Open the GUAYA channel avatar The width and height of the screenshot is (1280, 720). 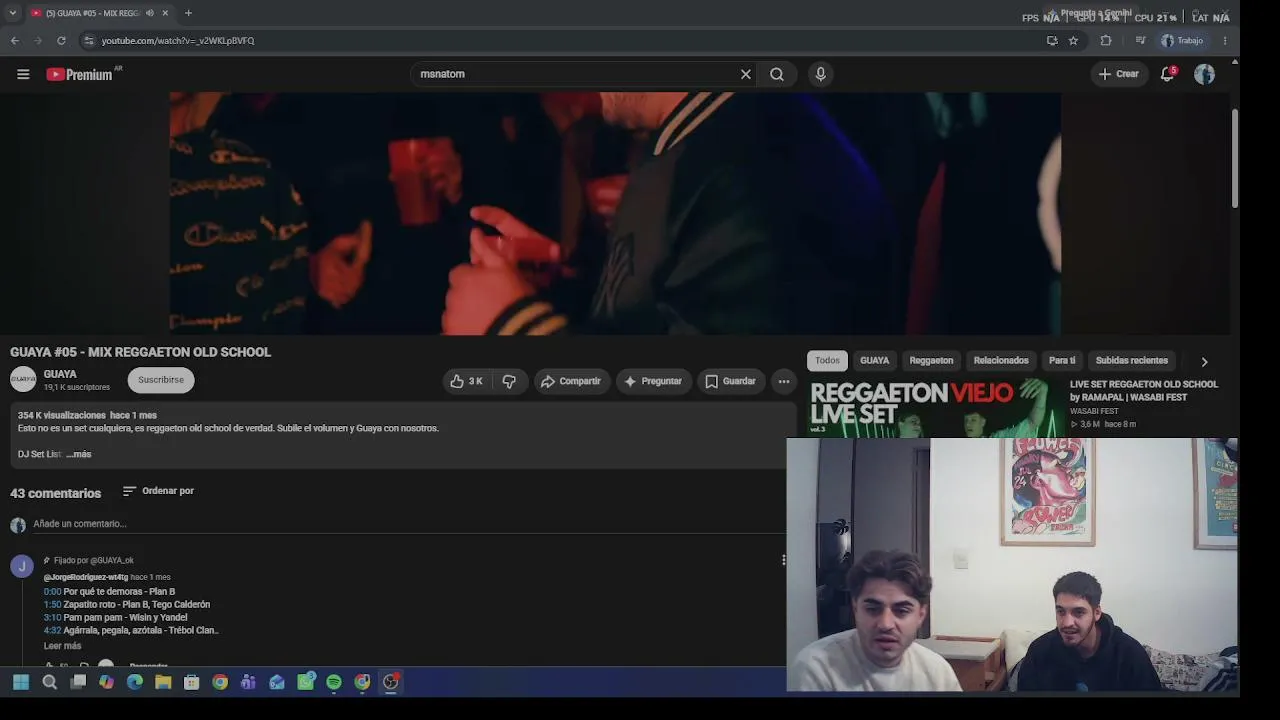click(23, 379)
